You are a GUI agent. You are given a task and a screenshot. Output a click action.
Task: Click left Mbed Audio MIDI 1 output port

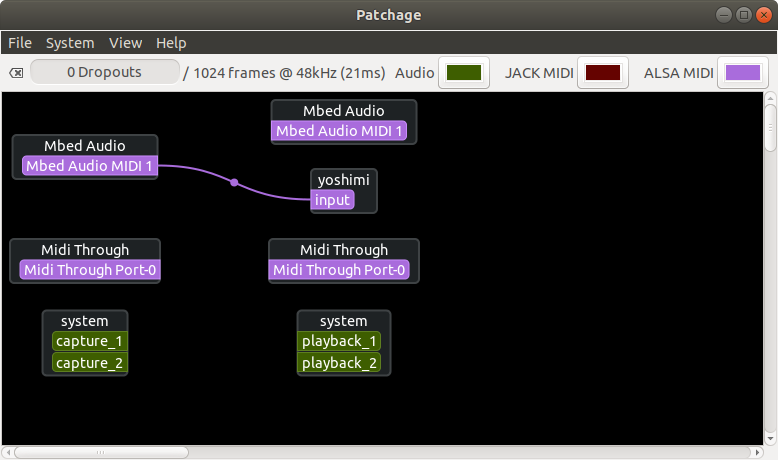(90, 166)
